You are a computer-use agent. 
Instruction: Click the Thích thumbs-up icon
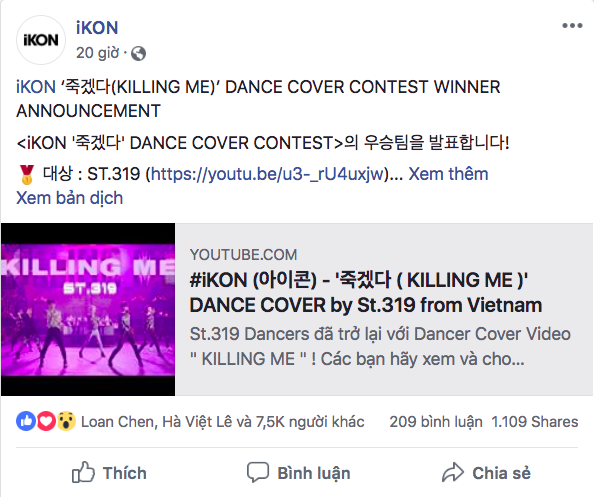point(83,472)
